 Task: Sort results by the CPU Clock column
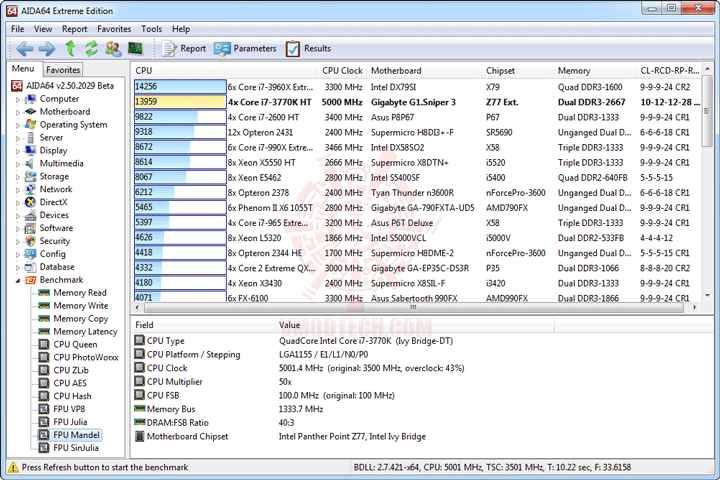[342, 71]
